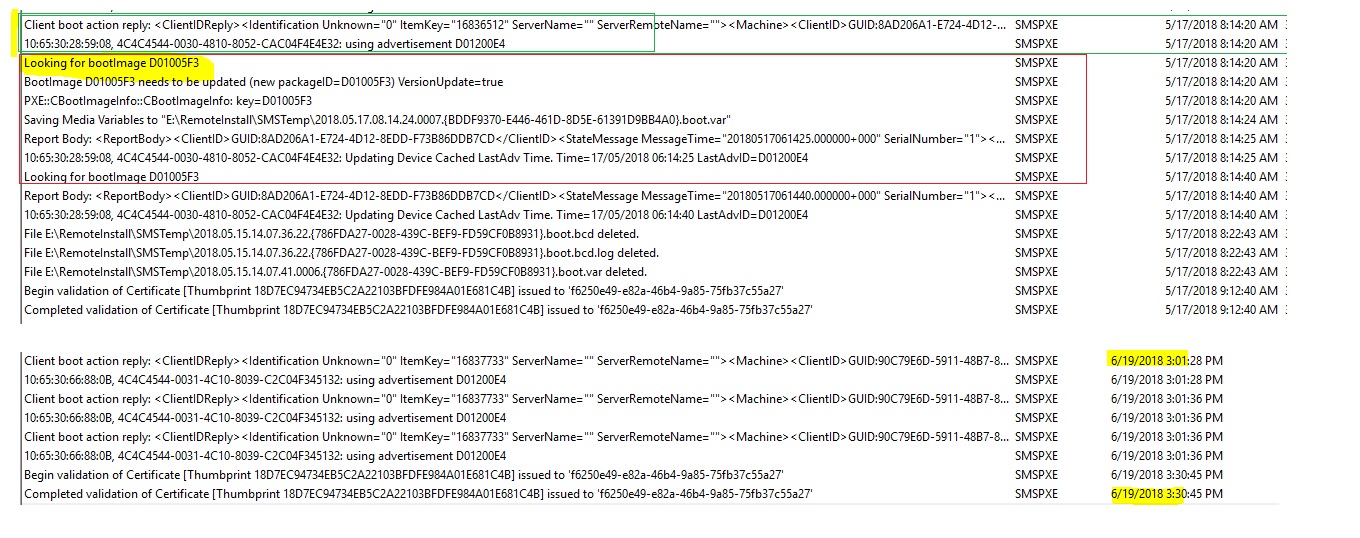This screenshot has width=1360, height=538.
Task: Select the yellow-highlighted 'Looking for bootImage D01005F3' entry
Action: click(110, 63)
